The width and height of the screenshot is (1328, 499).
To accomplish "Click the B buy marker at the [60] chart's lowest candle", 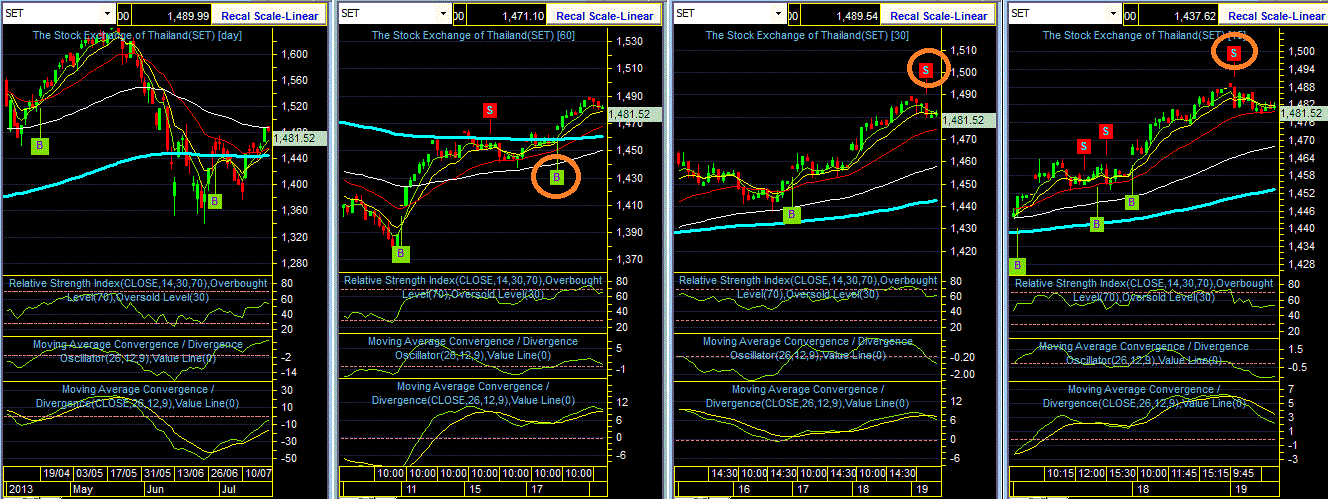I will pyautogui.click(x=400, y=254).
